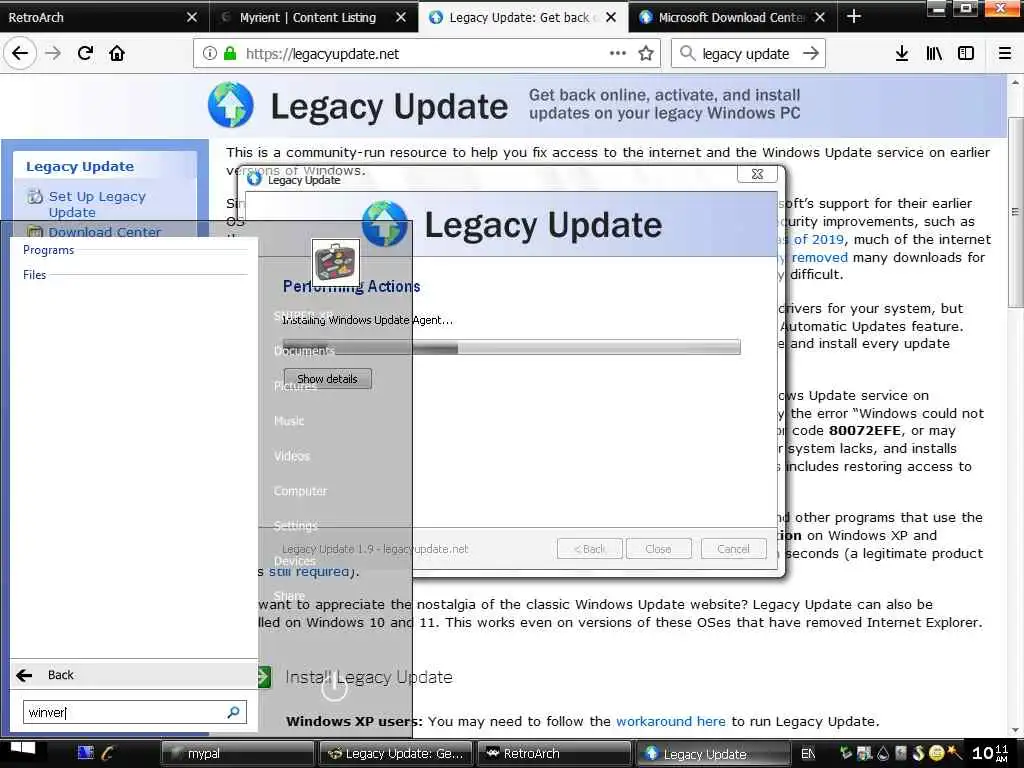Viewport: 1024px width, 768px height.
Task: Open the mypal taskbar button
Action: coord(238,754)
